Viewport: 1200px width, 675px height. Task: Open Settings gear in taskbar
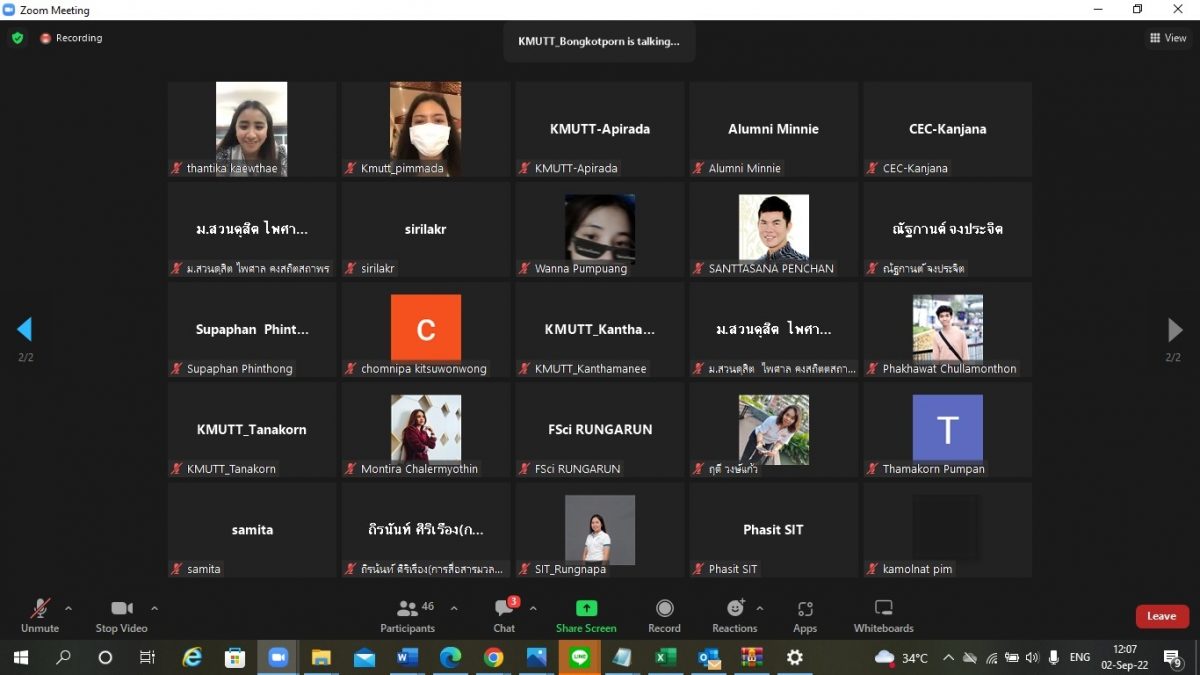[795, 658]
